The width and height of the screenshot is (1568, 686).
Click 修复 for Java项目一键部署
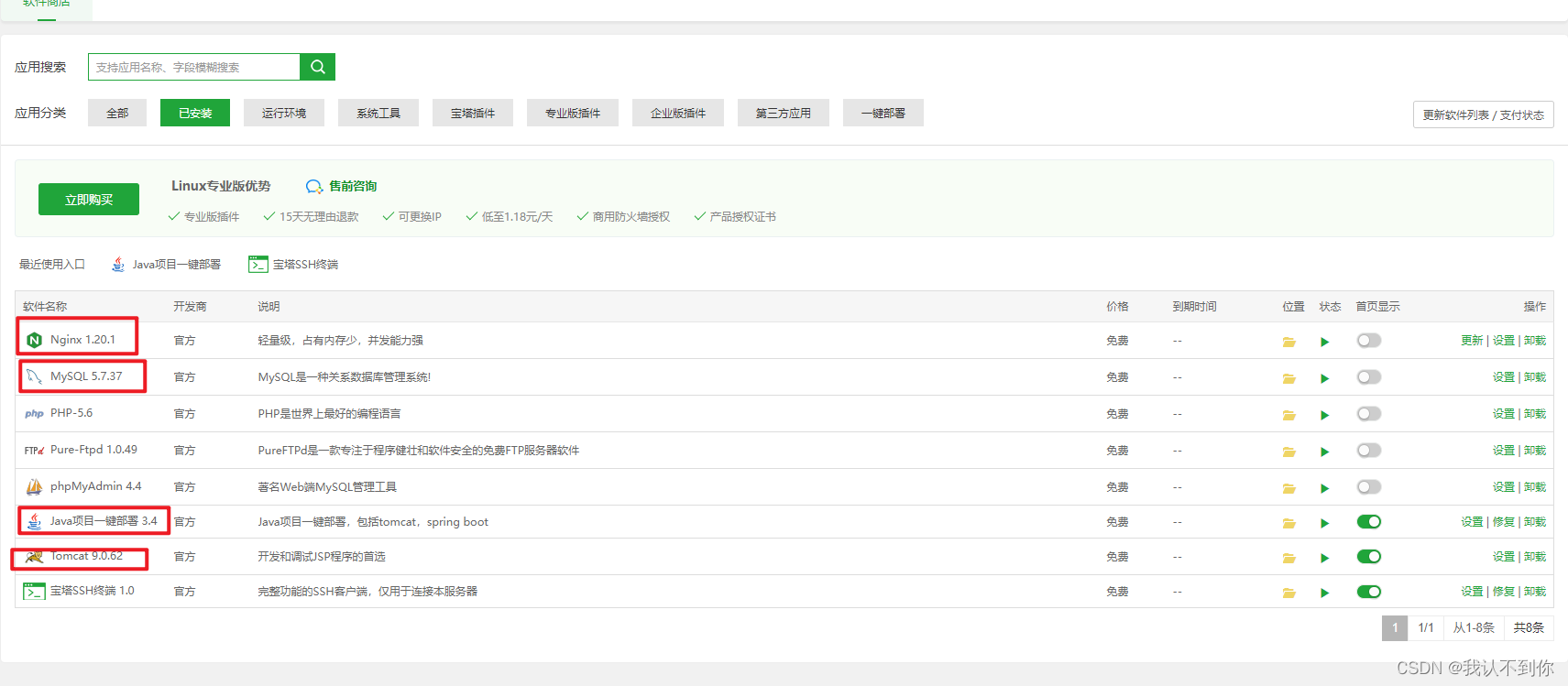click(1503, 521)
